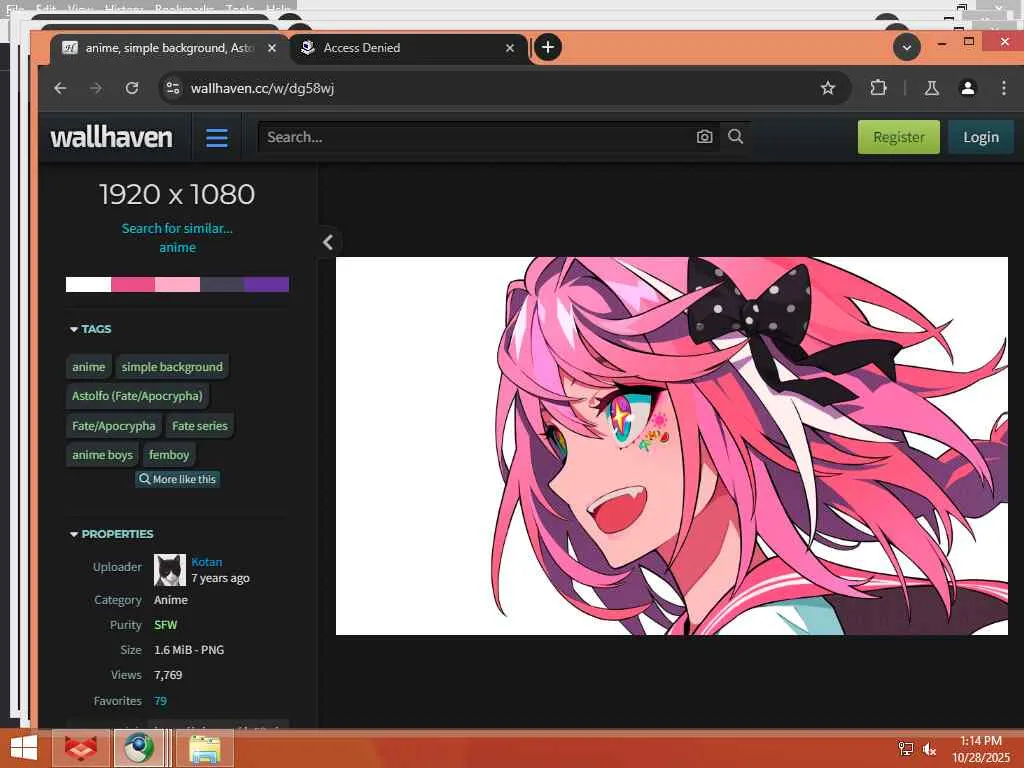Click the pink-haired anime wallpaper image
This screenshot has height=768, width=1024.
click(x=671, y=446)
